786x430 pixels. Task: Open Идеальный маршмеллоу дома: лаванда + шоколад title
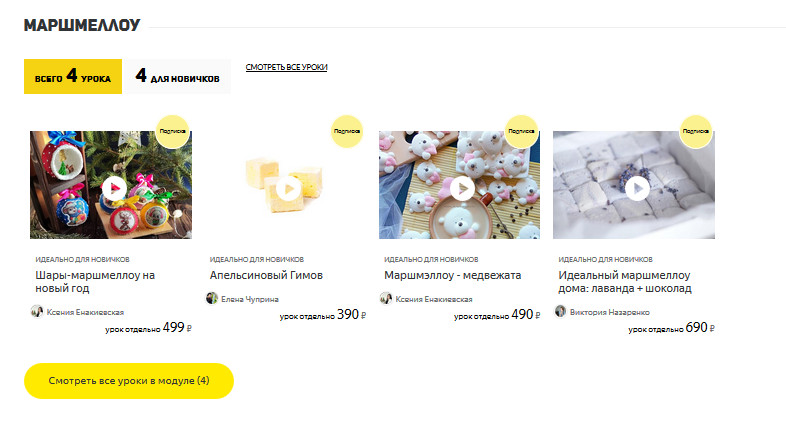click(x=625, y=282)
